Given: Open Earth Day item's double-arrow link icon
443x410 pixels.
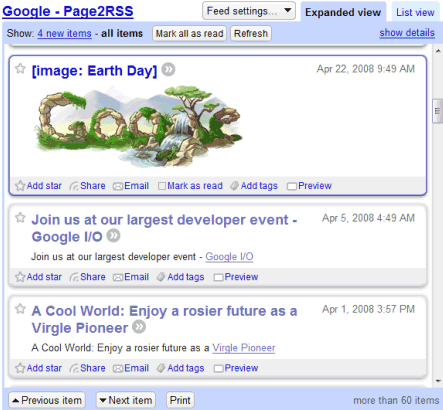Looking at the screenshot, I should pos(168,70).
